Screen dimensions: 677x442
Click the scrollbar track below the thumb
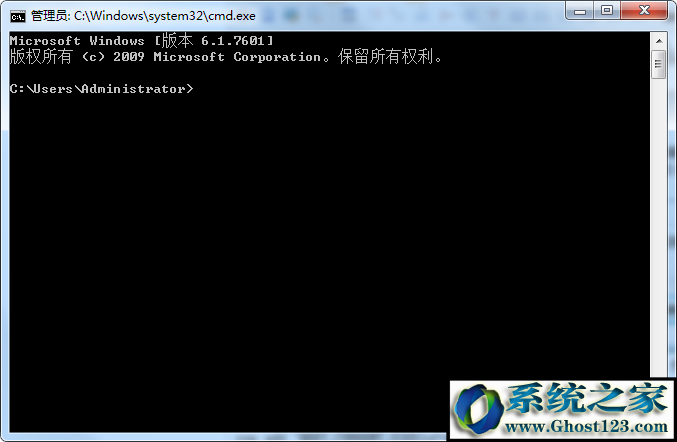coord(659,224)
